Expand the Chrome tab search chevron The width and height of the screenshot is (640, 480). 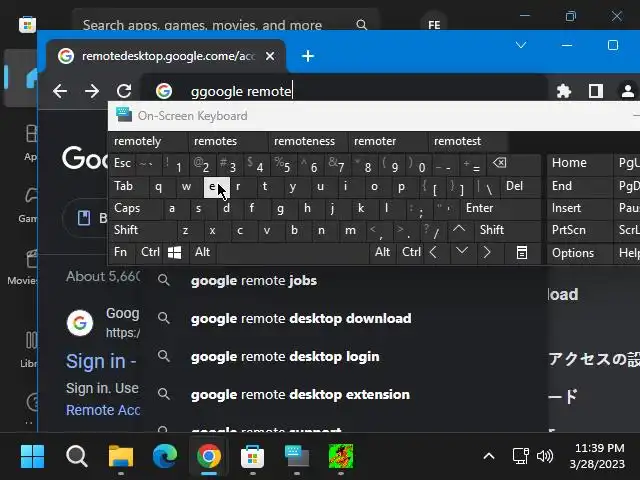pyautogui.click(x=521, y=45)
